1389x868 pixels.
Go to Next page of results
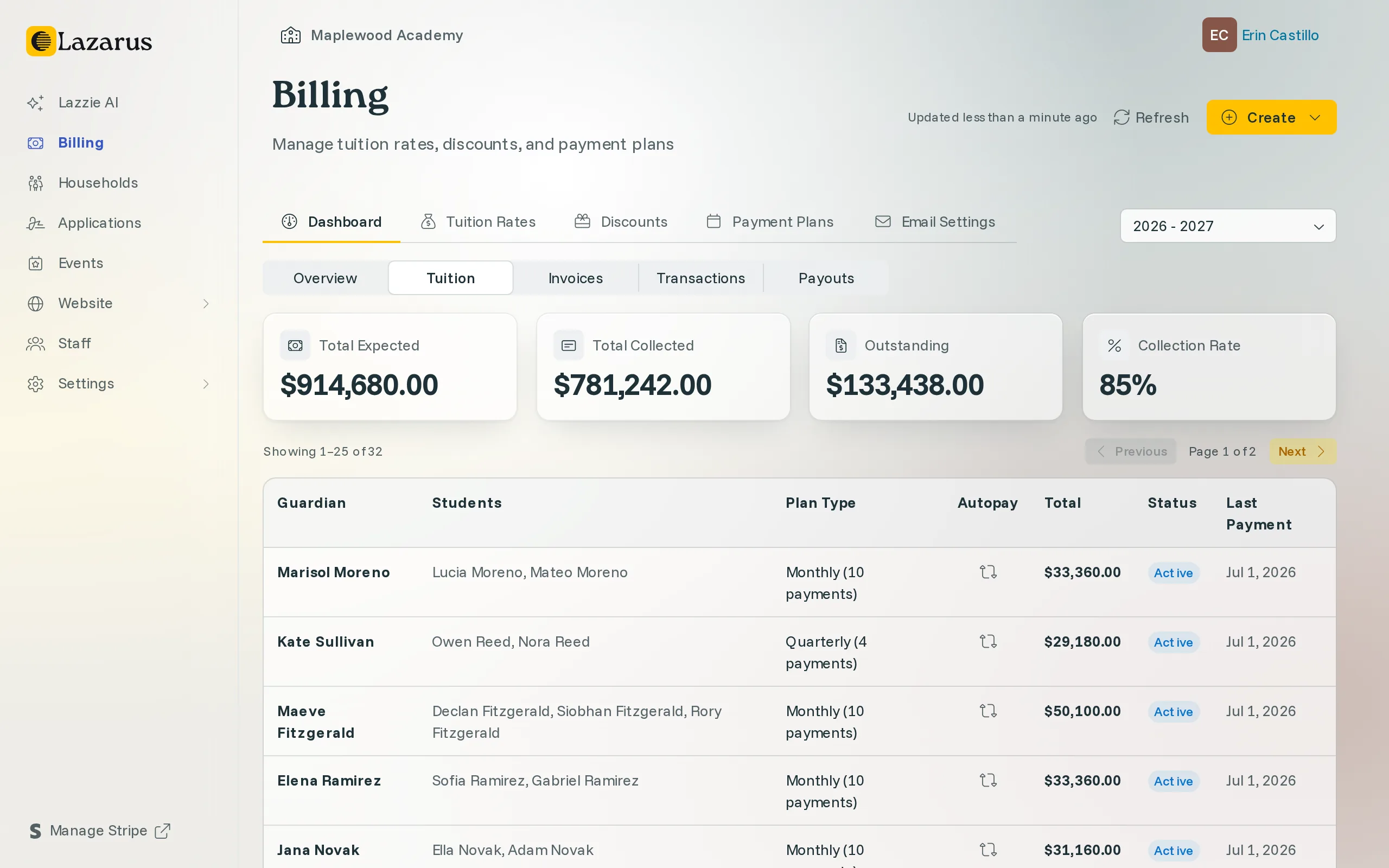[x=1302, y=451]
